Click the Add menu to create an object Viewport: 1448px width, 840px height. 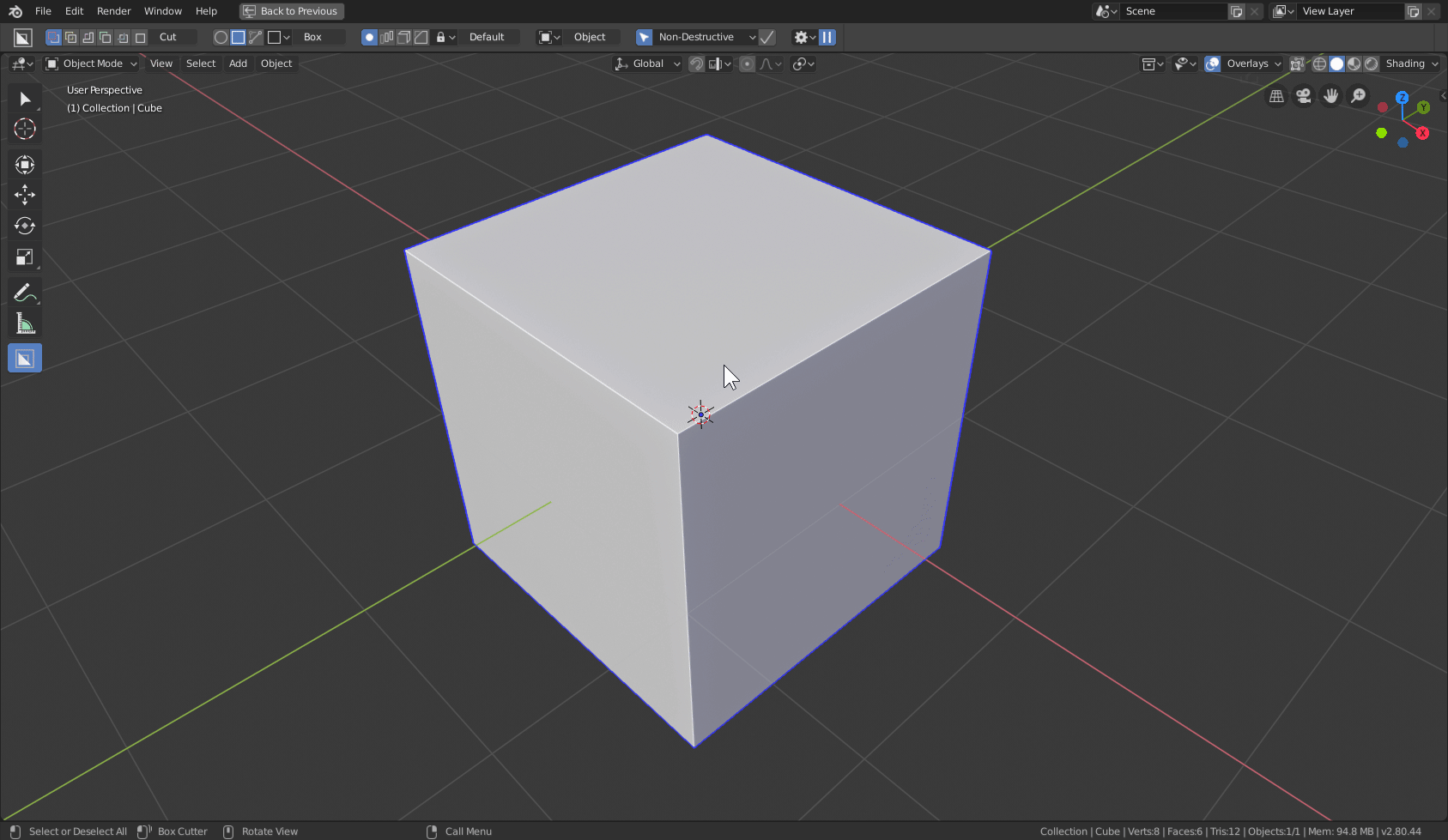click(x=238, y=63)
